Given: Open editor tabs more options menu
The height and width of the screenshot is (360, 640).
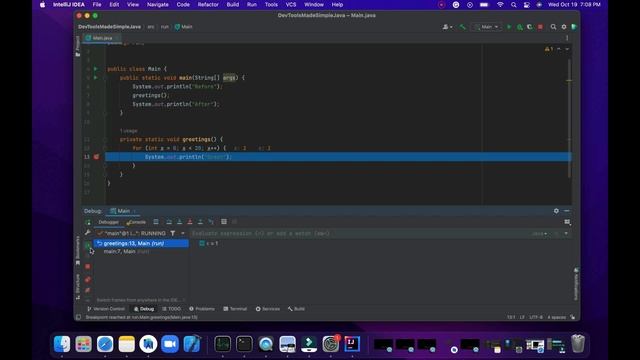Looking at the screenshot, I should (567, 38).
